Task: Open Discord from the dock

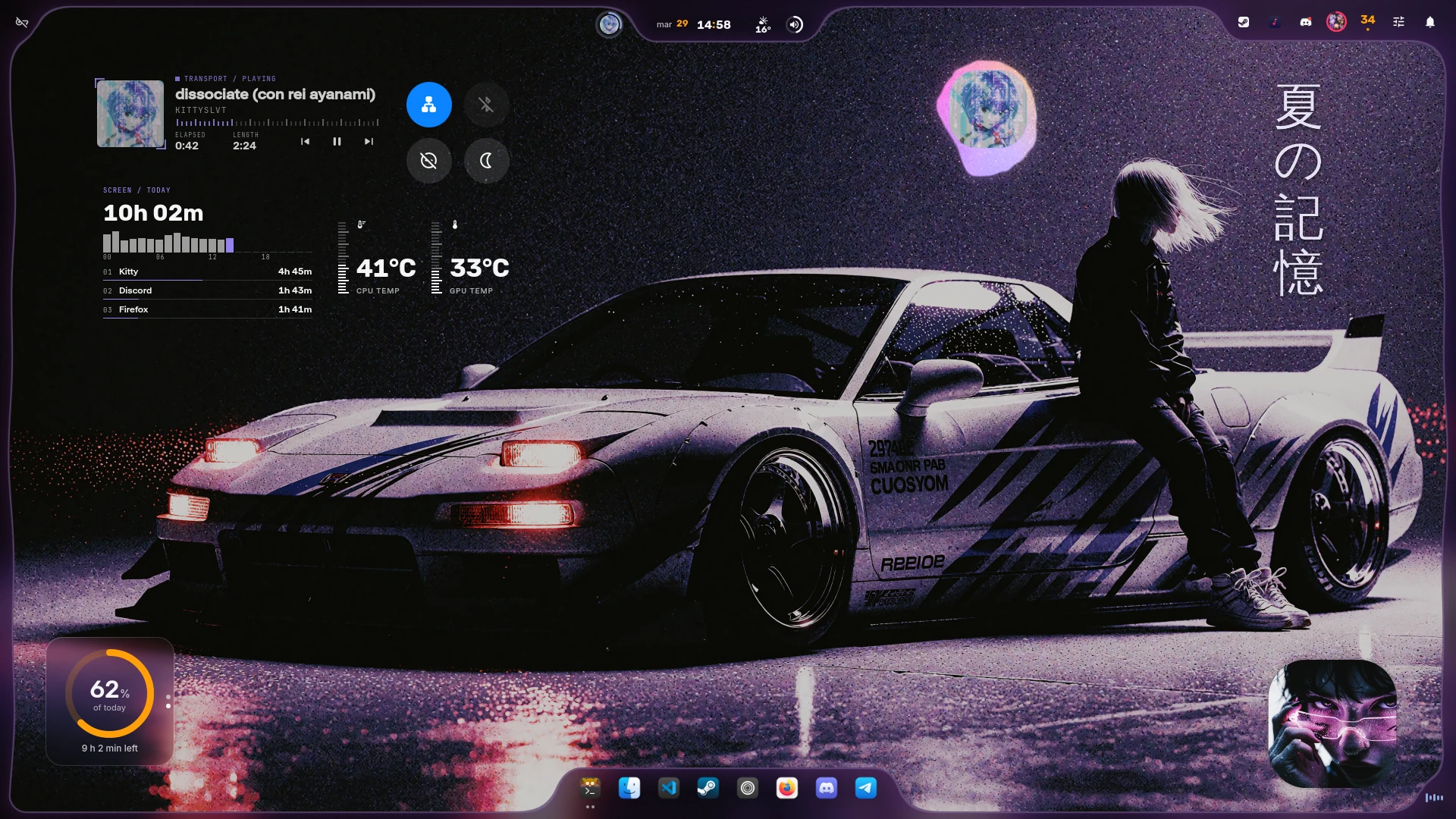Action: (x=827, y=789)
